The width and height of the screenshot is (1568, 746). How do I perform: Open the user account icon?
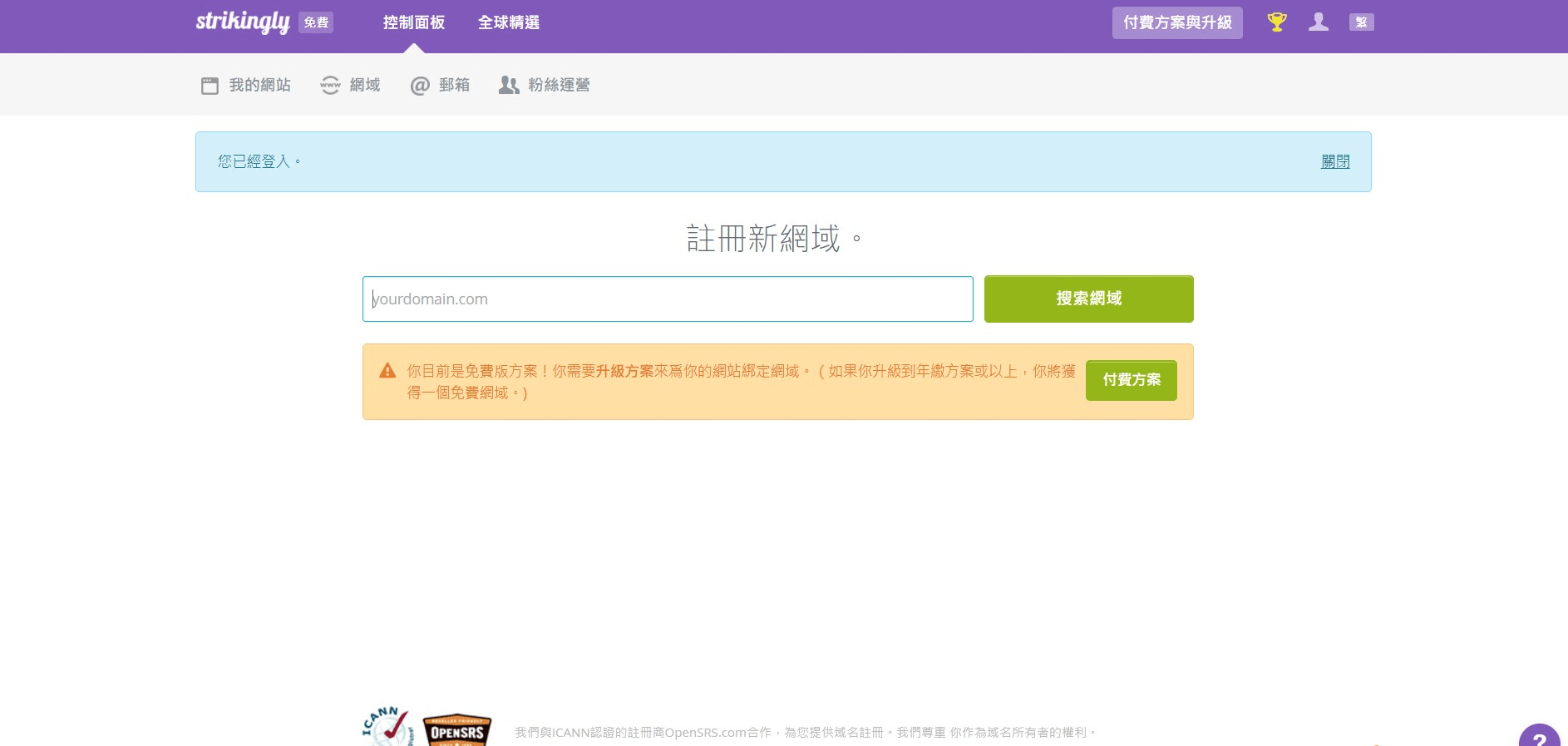1319,22
